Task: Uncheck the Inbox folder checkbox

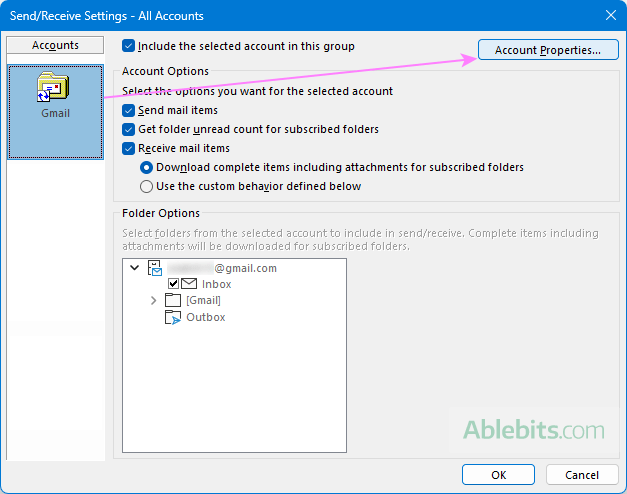Action: click(x=173, y=284)
